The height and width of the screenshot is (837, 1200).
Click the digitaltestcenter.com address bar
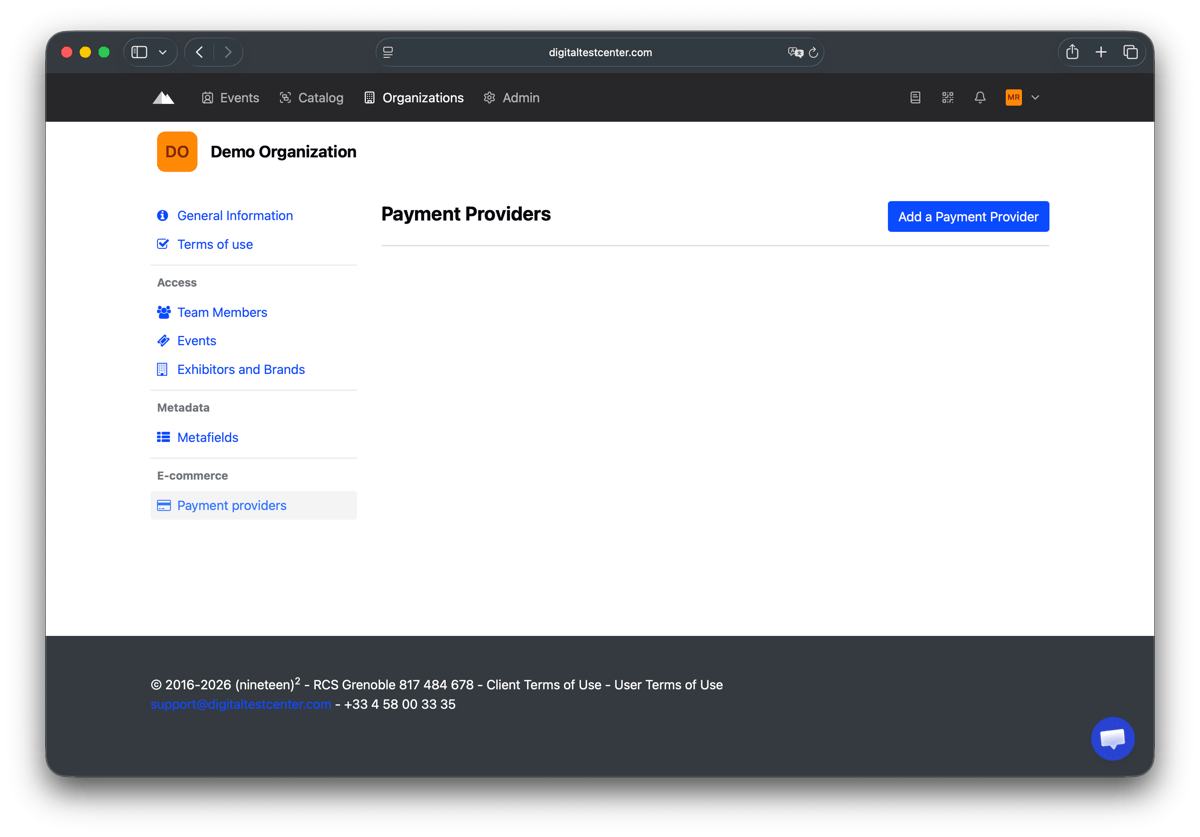click(x=600, y=52)
